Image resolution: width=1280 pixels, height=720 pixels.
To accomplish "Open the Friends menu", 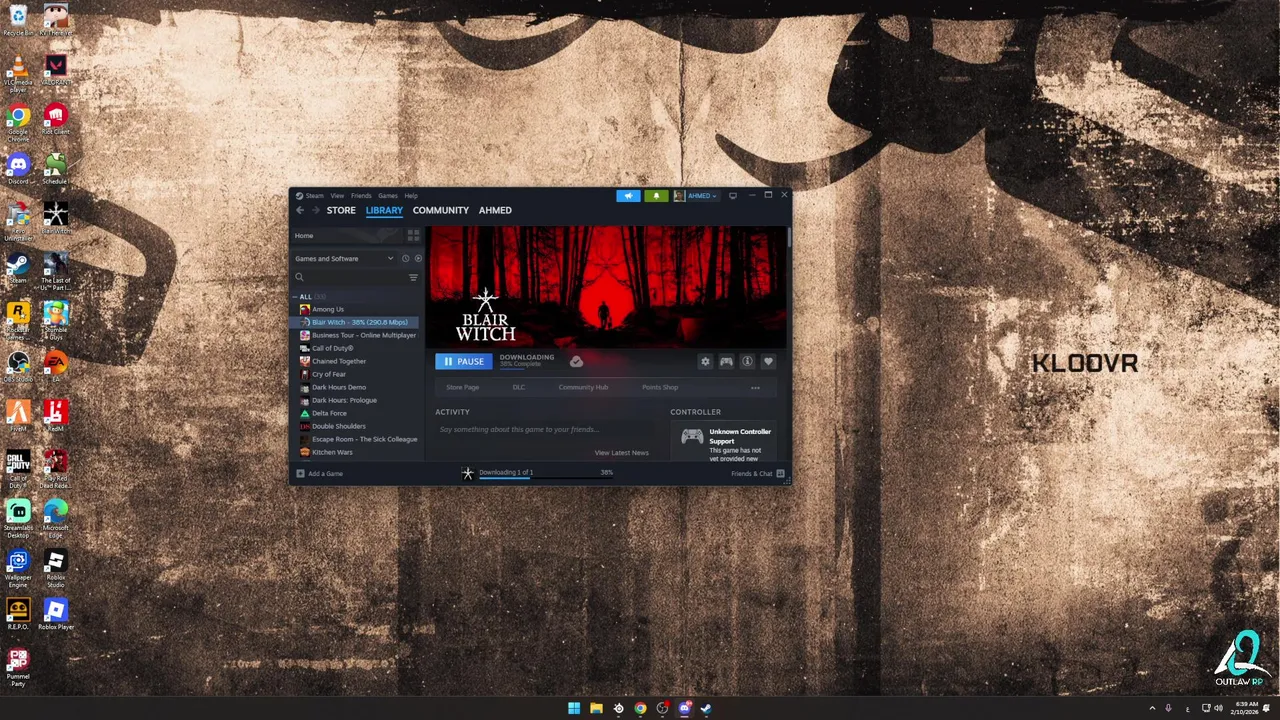I will click(x=361, y=196).
